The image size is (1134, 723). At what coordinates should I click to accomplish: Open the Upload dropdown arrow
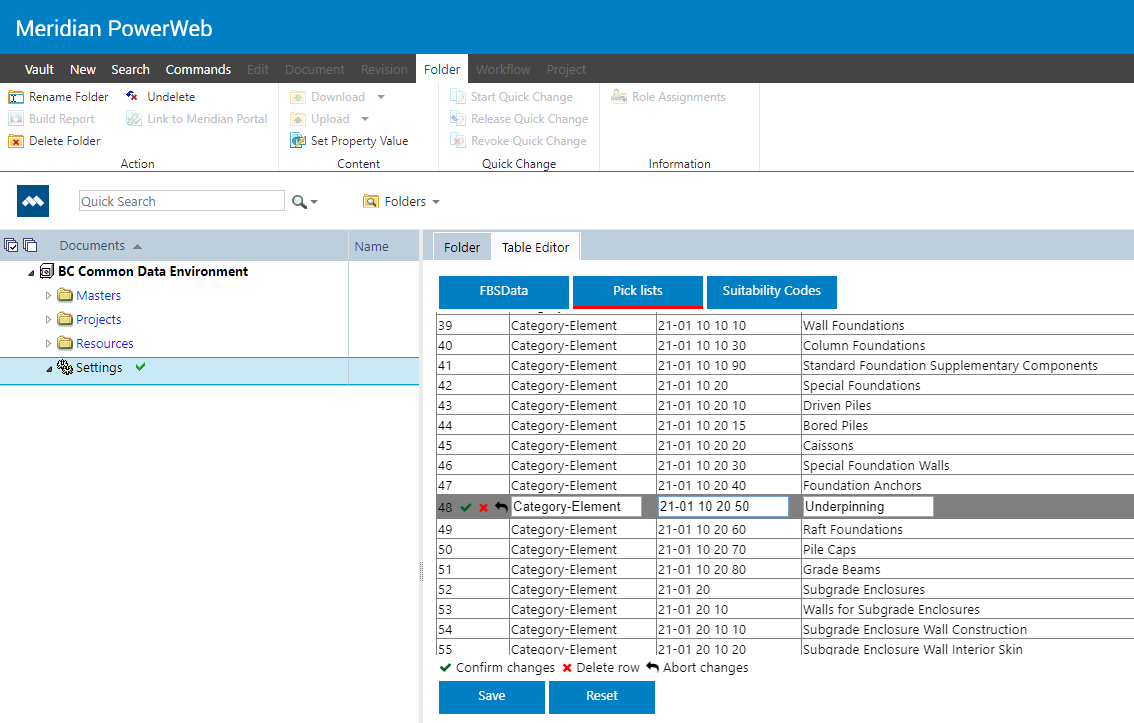365,119
